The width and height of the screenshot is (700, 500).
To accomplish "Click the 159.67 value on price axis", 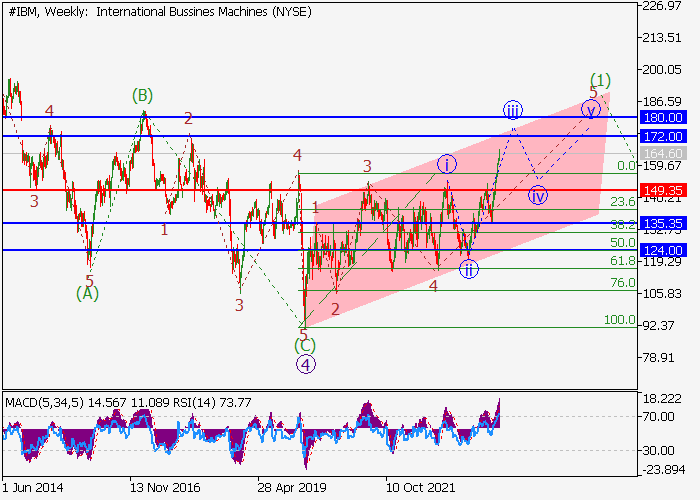I will pos(662,166).
